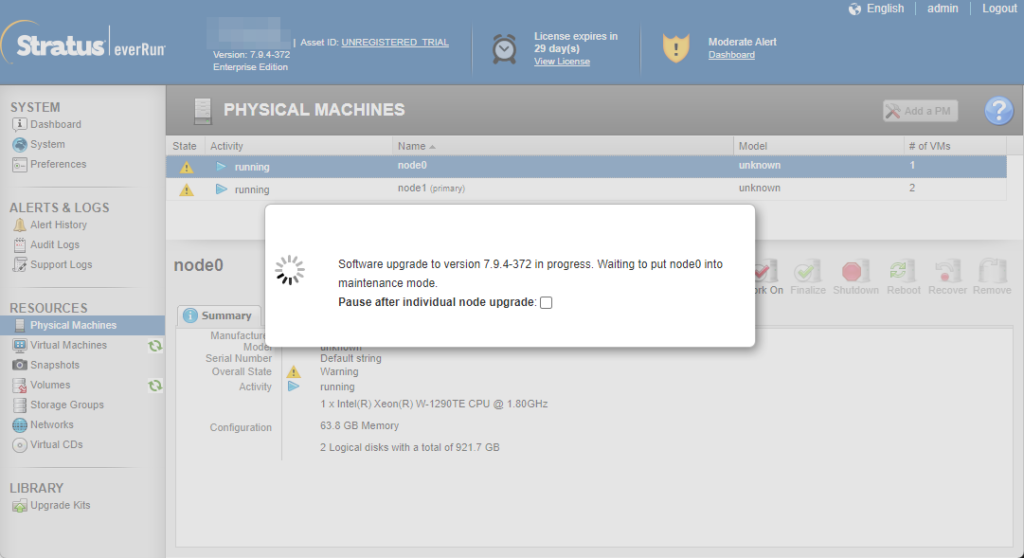This screenshot has width=1024, height=558.
Task: Switch to the Summary tab
Action: [219, 316]
